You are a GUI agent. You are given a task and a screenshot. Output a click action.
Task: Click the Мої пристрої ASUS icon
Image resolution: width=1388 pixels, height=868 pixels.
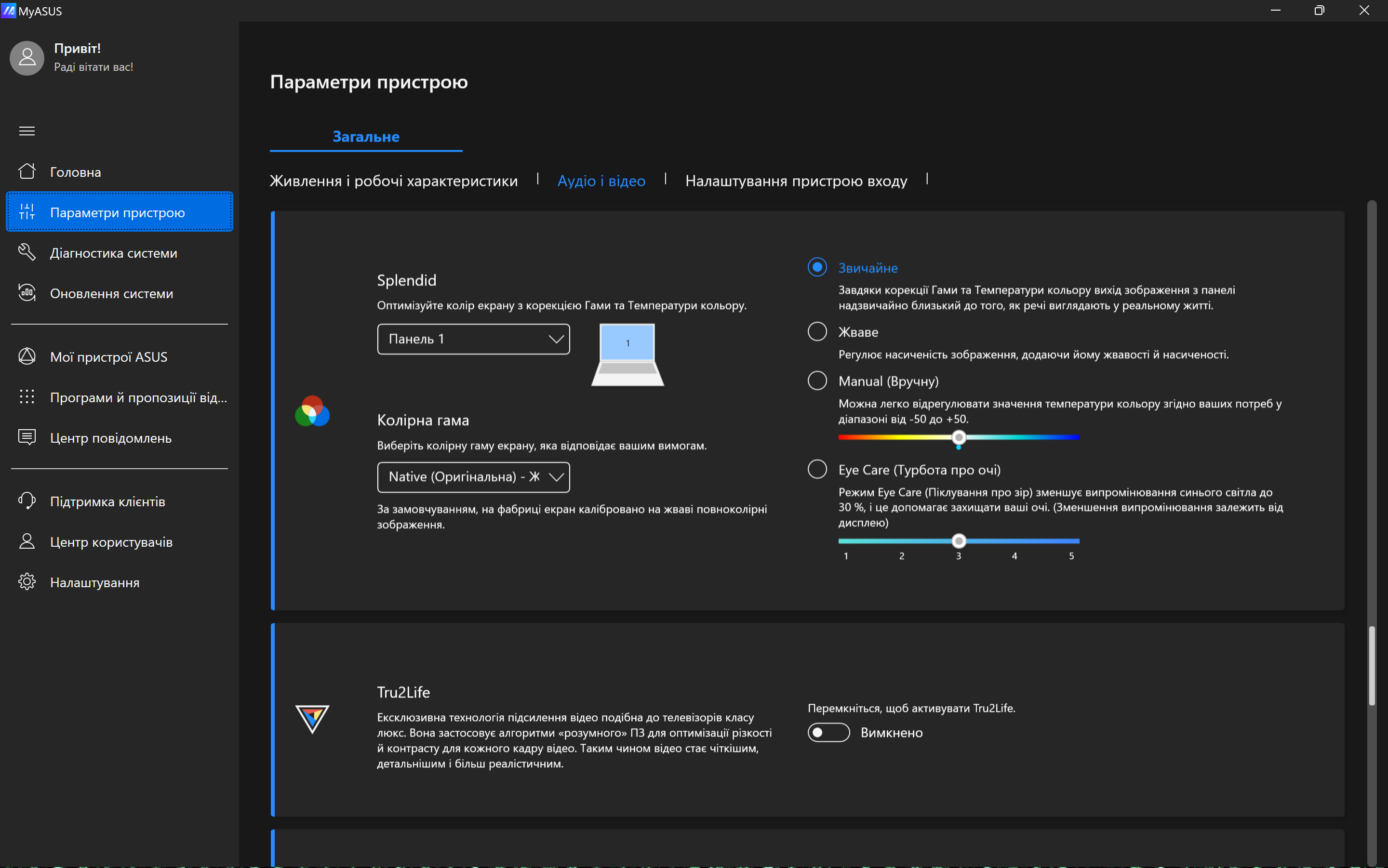click(27, 356)
